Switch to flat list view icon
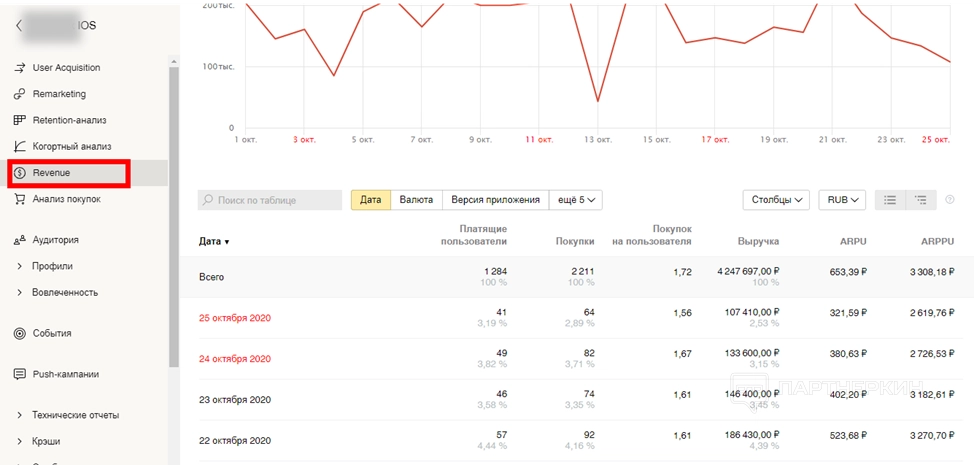Screen dimensions: 974x465 click(x=890, y=200)
